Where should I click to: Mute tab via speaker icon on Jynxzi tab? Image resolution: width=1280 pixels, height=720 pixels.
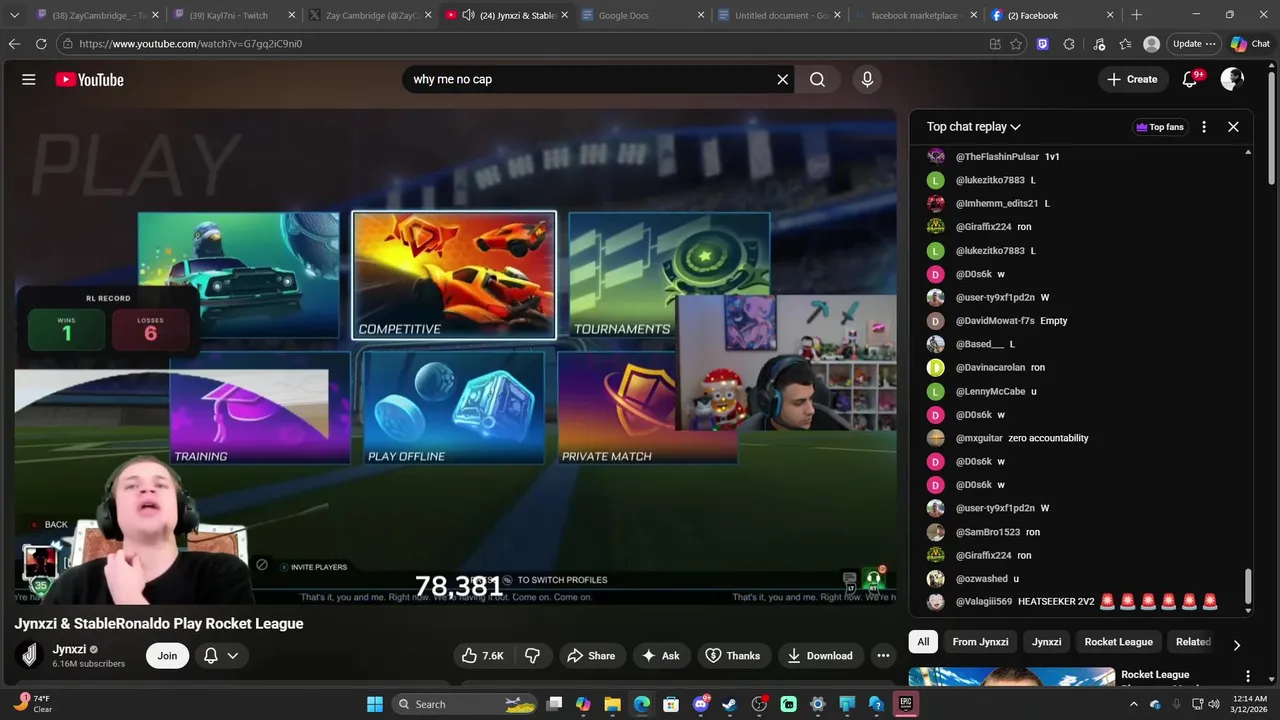click(x=468, y=15)
